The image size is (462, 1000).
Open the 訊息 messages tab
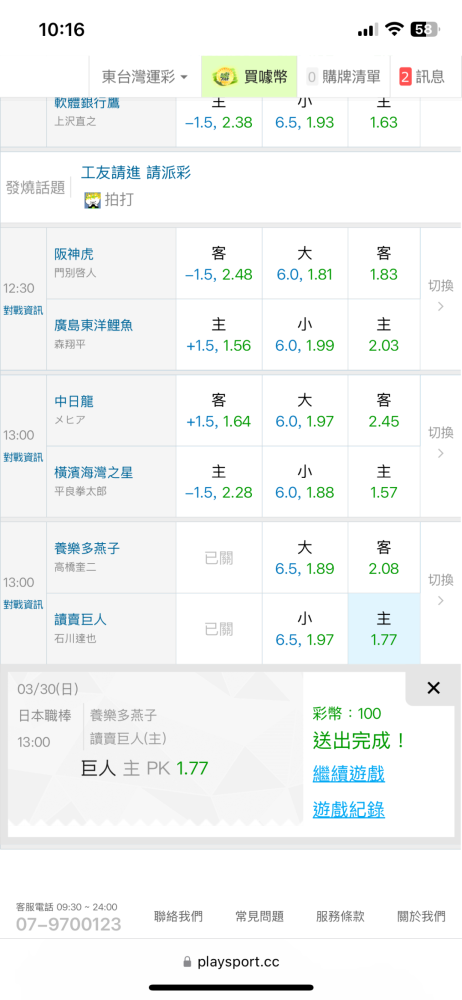click(422, 77)
